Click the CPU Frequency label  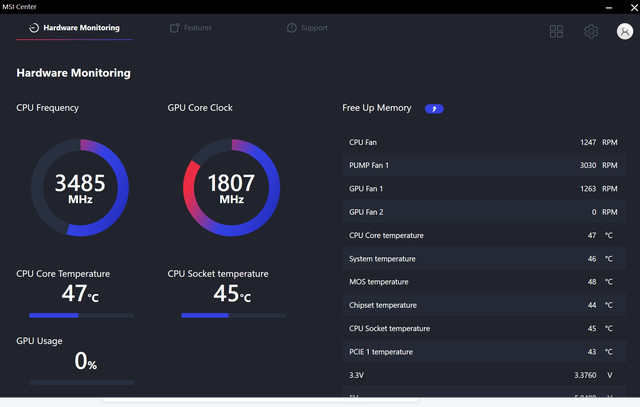47,108
